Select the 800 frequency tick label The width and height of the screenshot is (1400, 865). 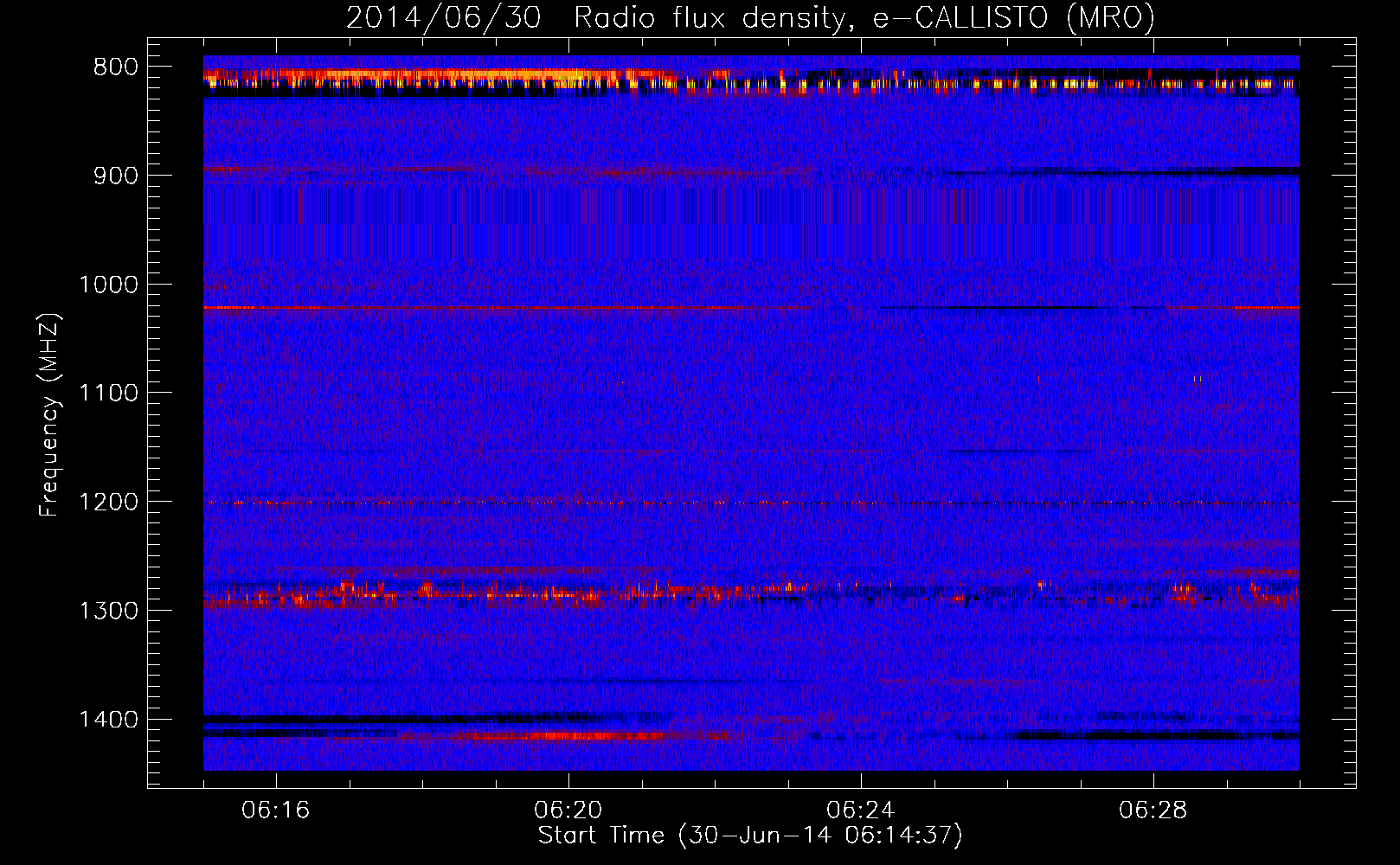(x=115, y=67)
